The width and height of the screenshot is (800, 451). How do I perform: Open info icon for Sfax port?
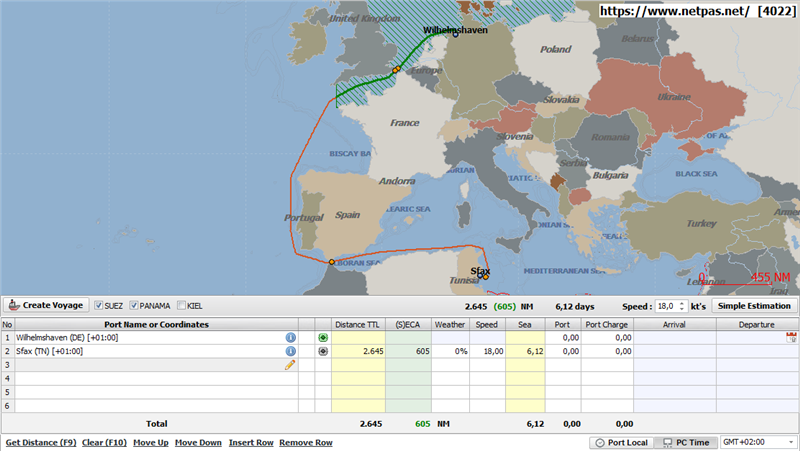(291, 352)
